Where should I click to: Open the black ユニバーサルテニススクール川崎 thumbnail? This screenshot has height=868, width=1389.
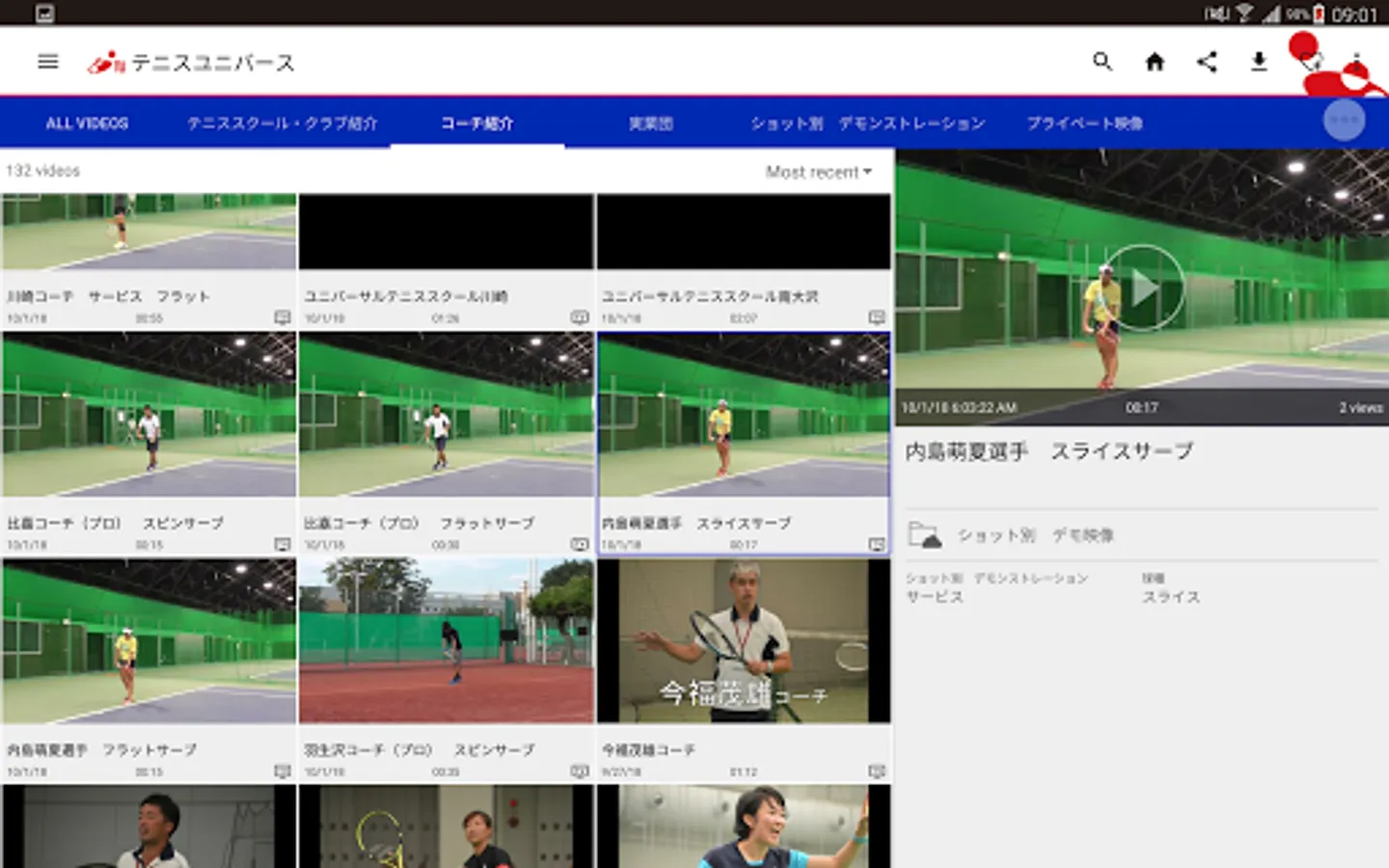pyautogui.click(x=447, y=231)
